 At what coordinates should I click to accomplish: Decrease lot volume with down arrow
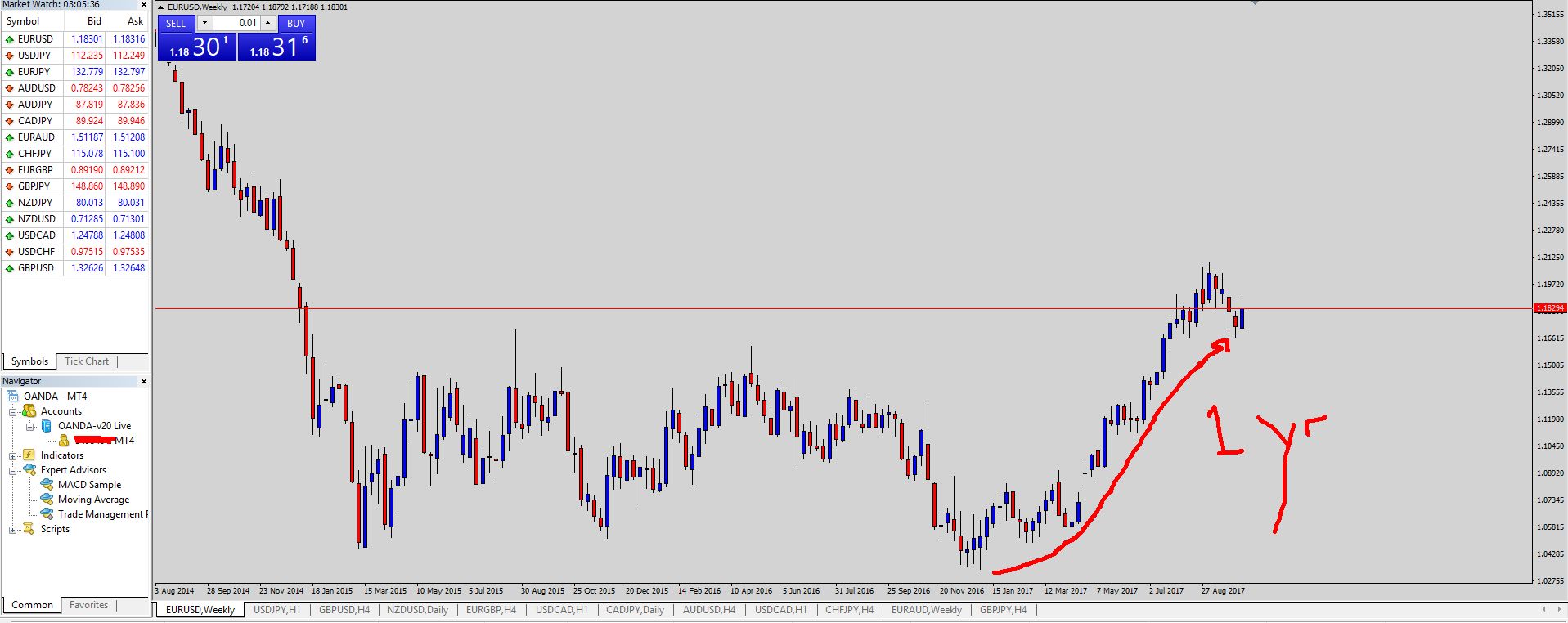click(204, 23)
